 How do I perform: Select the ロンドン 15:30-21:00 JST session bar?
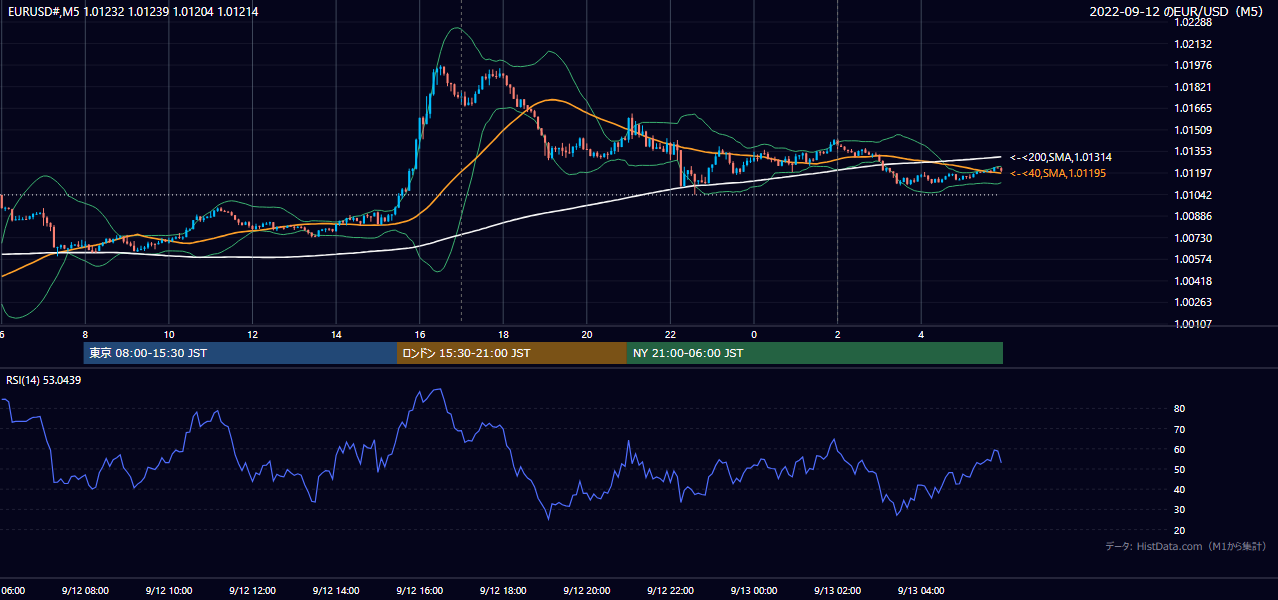click(x=512, y=353)
